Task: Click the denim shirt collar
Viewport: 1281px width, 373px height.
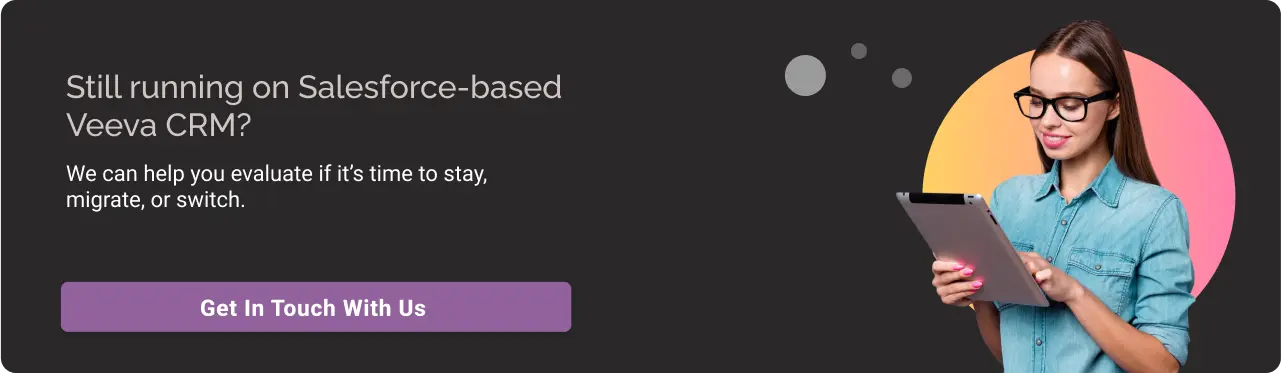Action: (x=1085, y=187)
